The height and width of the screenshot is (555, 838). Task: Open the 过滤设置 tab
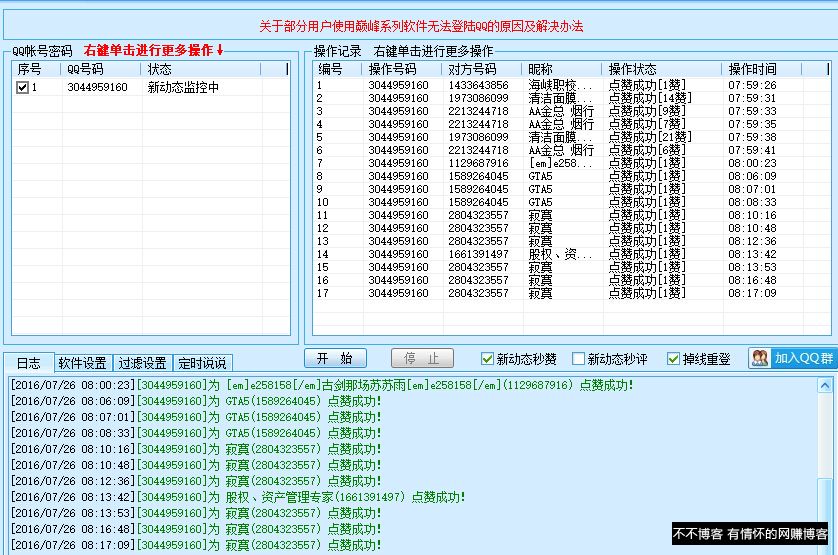click(142, 363)
